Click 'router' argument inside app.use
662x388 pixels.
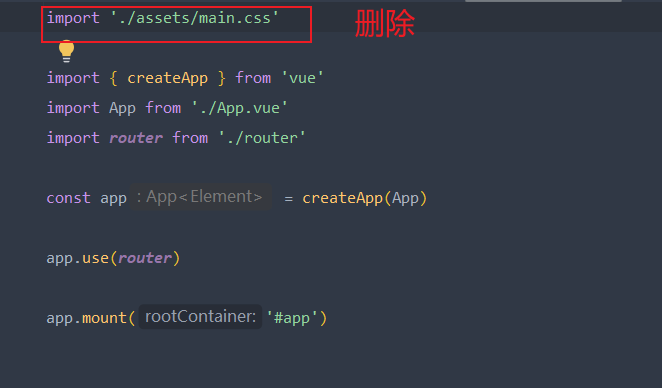145,258
